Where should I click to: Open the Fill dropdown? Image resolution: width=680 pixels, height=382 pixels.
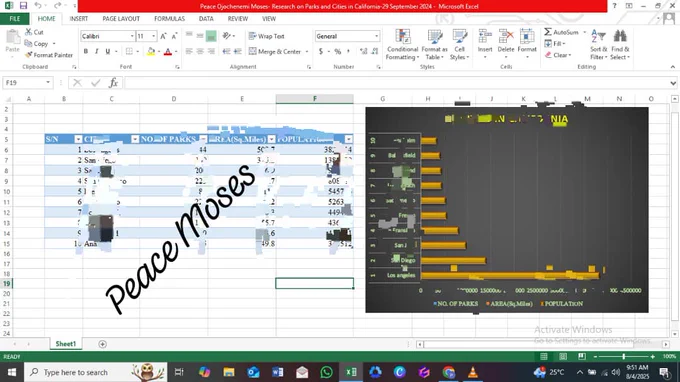(x=555, y=44)
